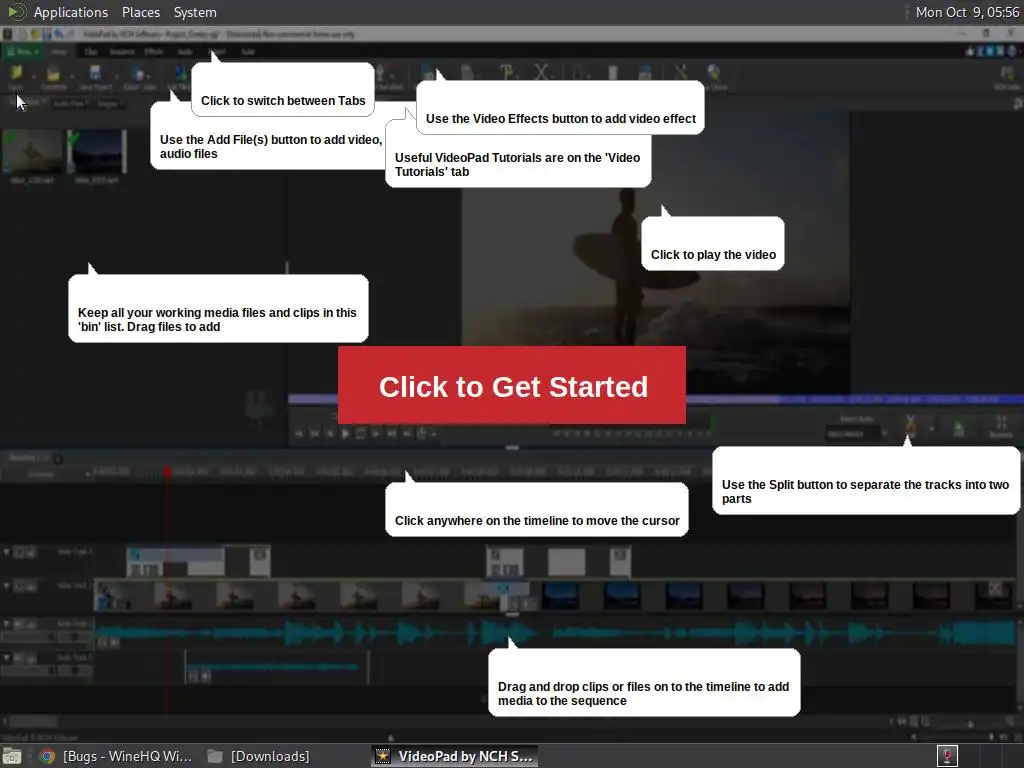Click the go-to-start playback control

click(x=299, y=433)
